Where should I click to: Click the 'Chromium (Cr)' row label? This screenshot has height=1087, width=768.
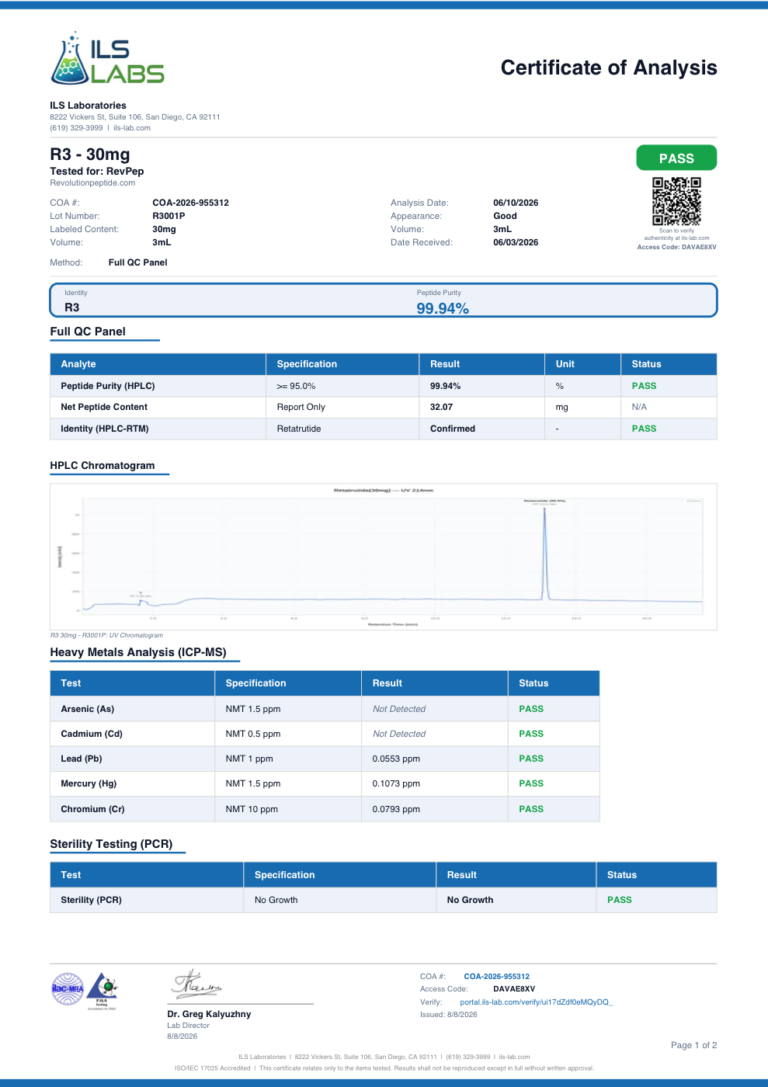93,809
